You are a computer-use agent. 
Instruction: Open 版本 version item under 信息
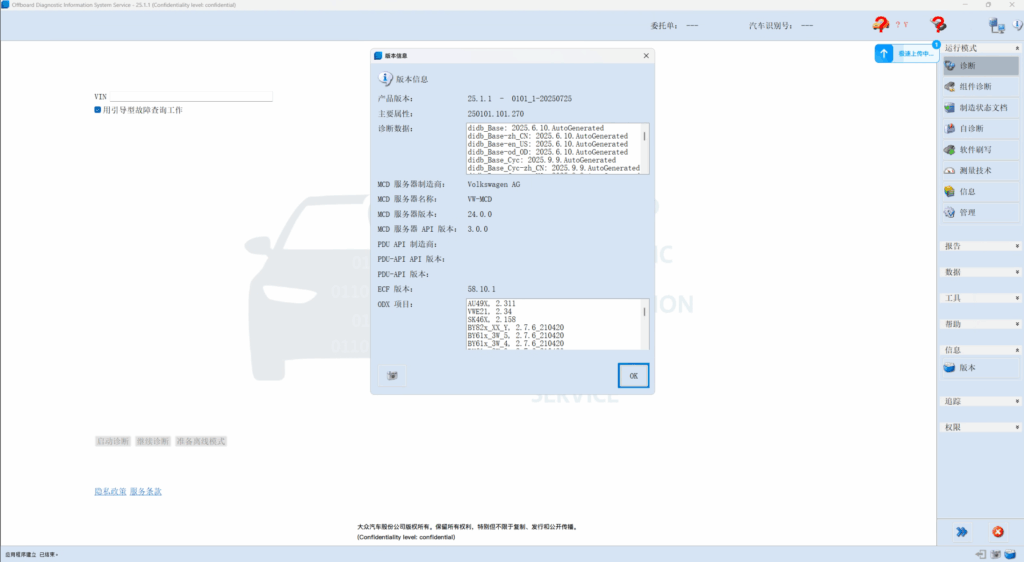(967, 368)
